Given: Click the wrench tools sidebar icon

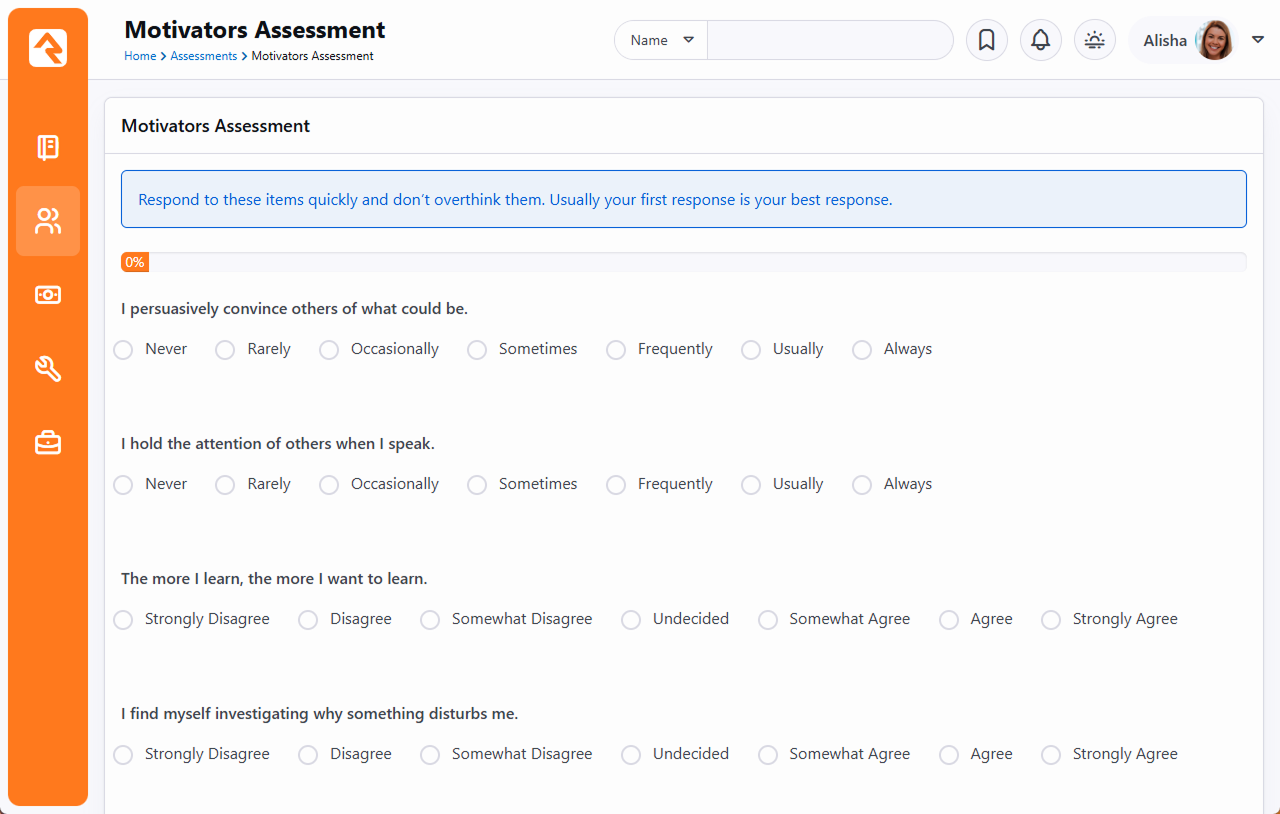Looking at the screenshot, I should [x=48, y=369].
